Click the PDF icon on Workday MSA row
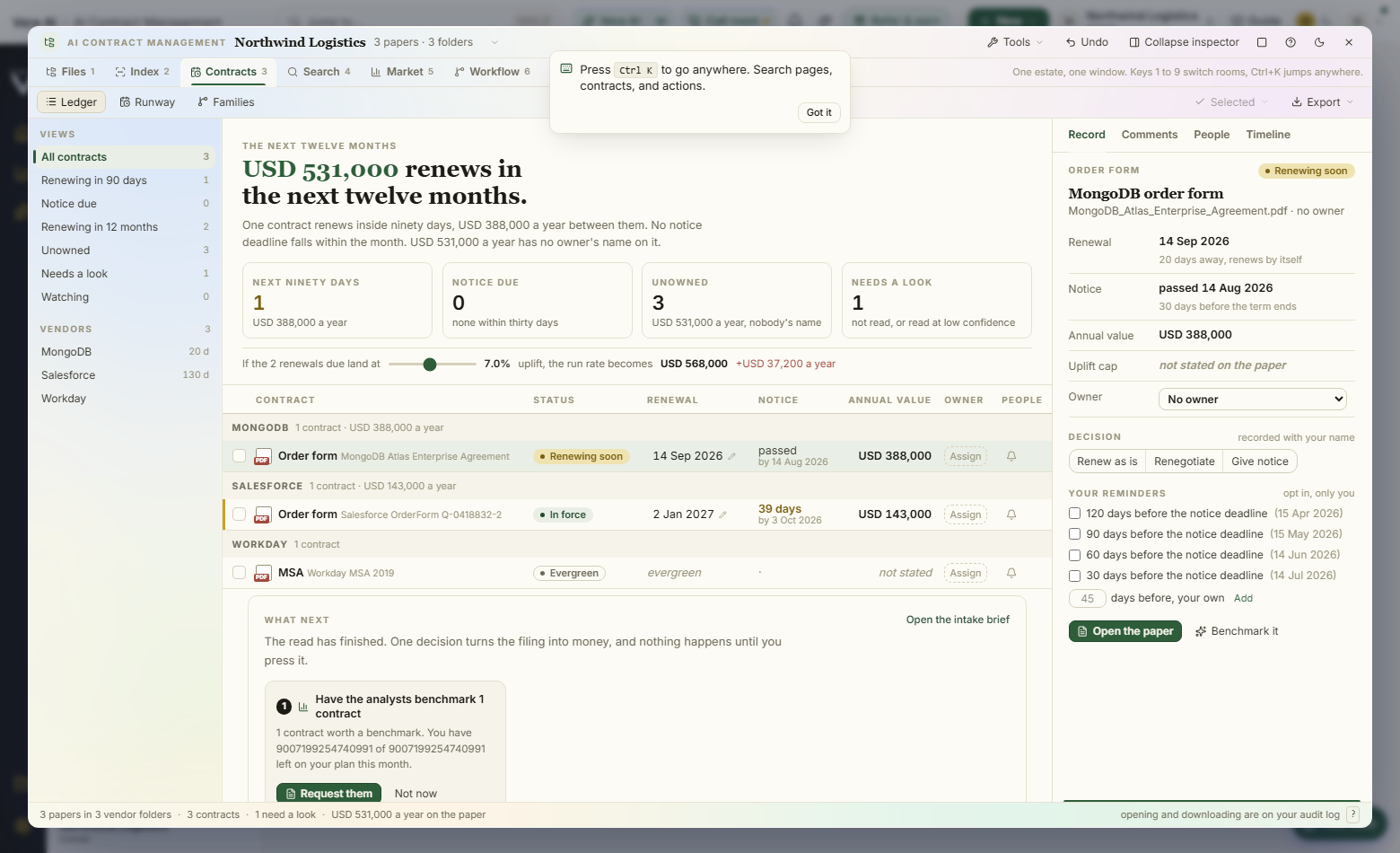The height and width of the screenshot is (853, 1400). pos(263,573)
